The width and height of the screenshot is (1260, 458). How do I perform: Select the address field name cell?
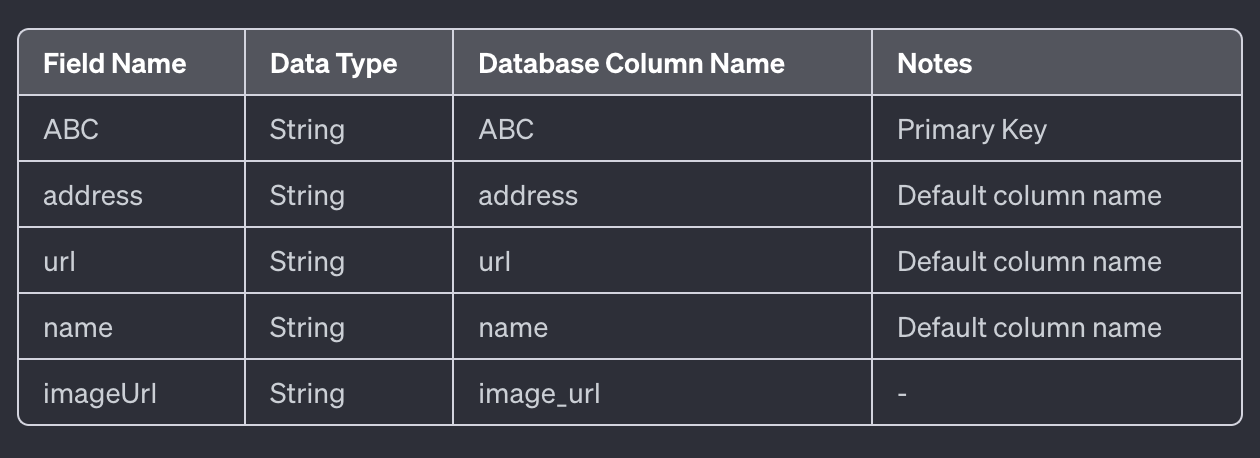tap(93, 196)
